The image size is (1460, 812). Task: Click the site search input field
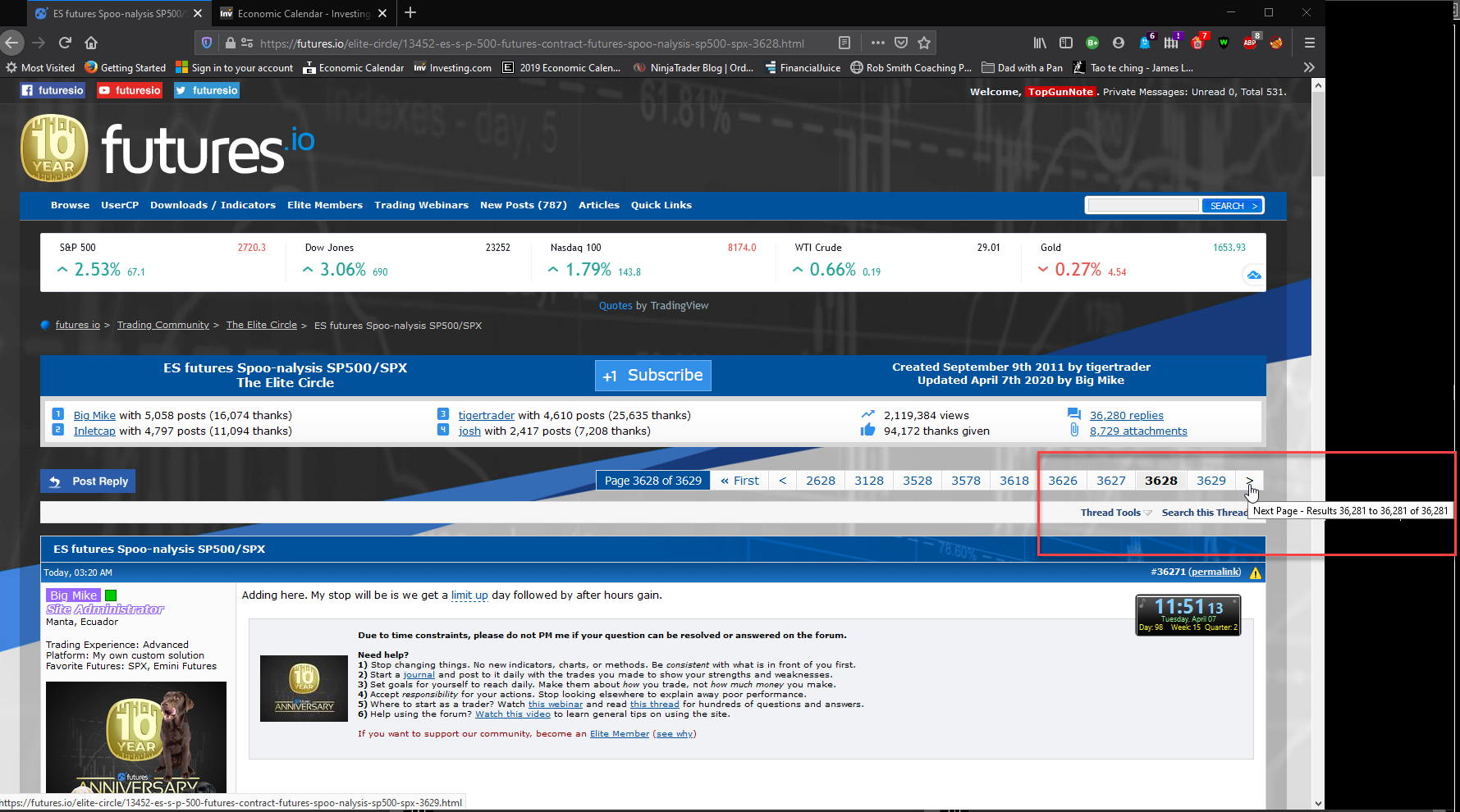point(1143,205)
